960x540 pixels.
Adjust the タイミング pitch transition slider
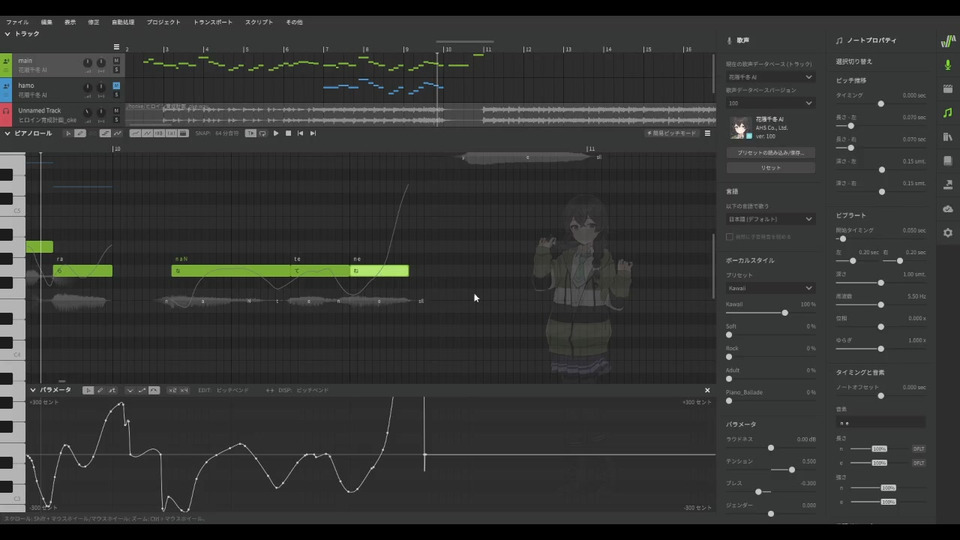880,104
